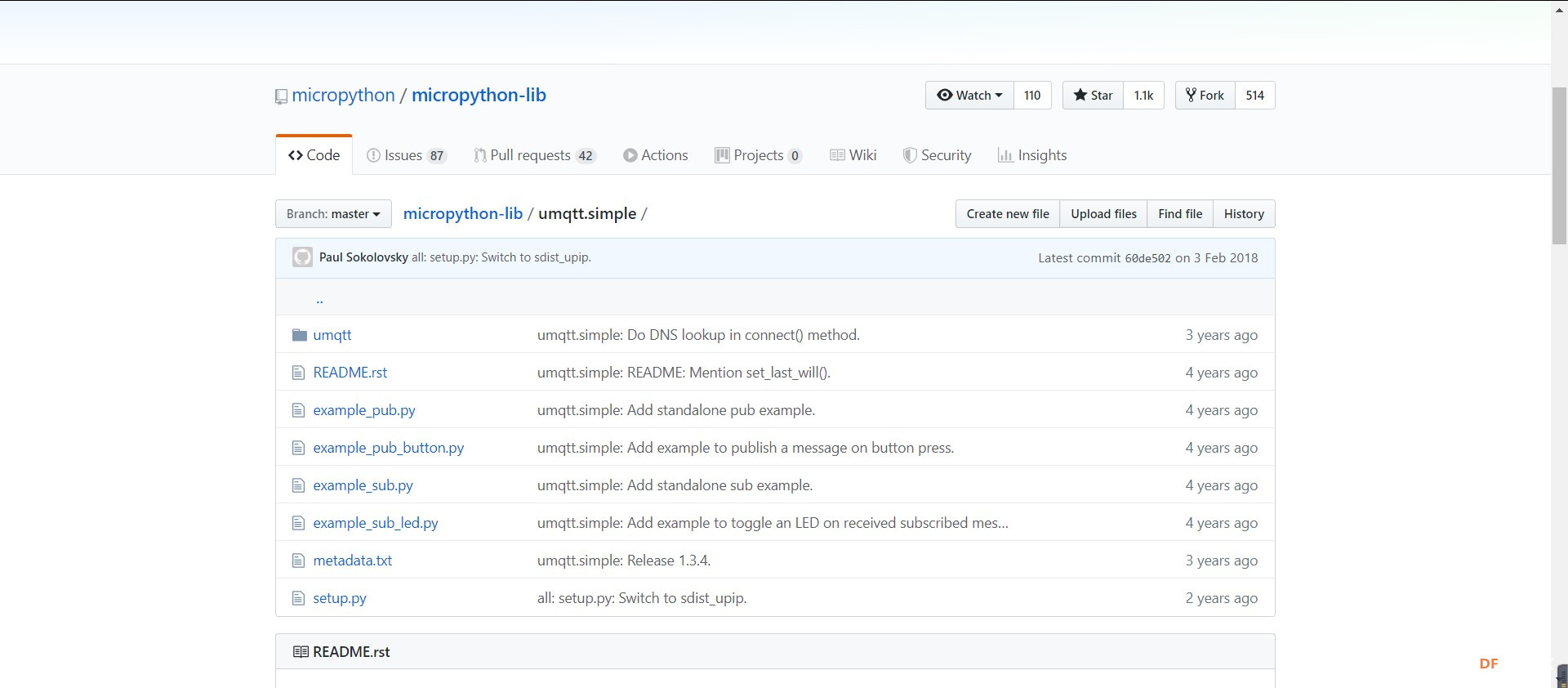Click the Create new file button
1568x688 pixels.
[1008, 214]
